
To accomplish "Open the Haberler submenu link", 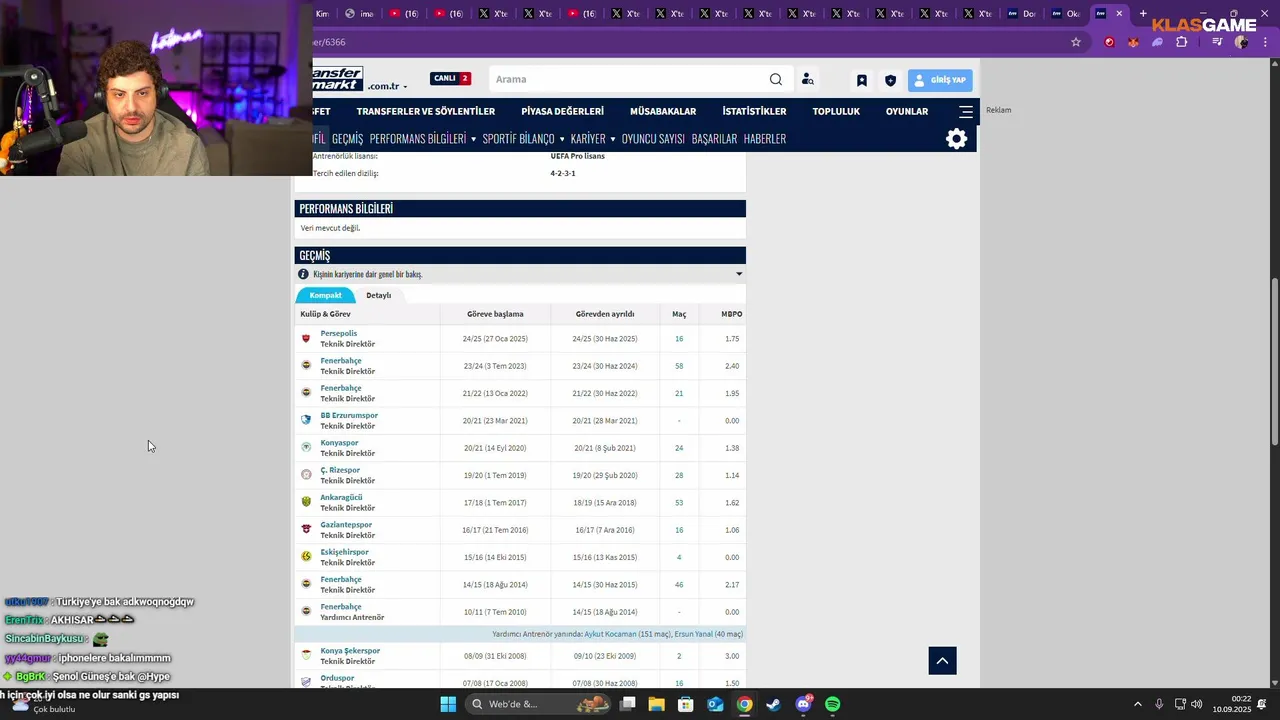I will (x=765, y=139).
